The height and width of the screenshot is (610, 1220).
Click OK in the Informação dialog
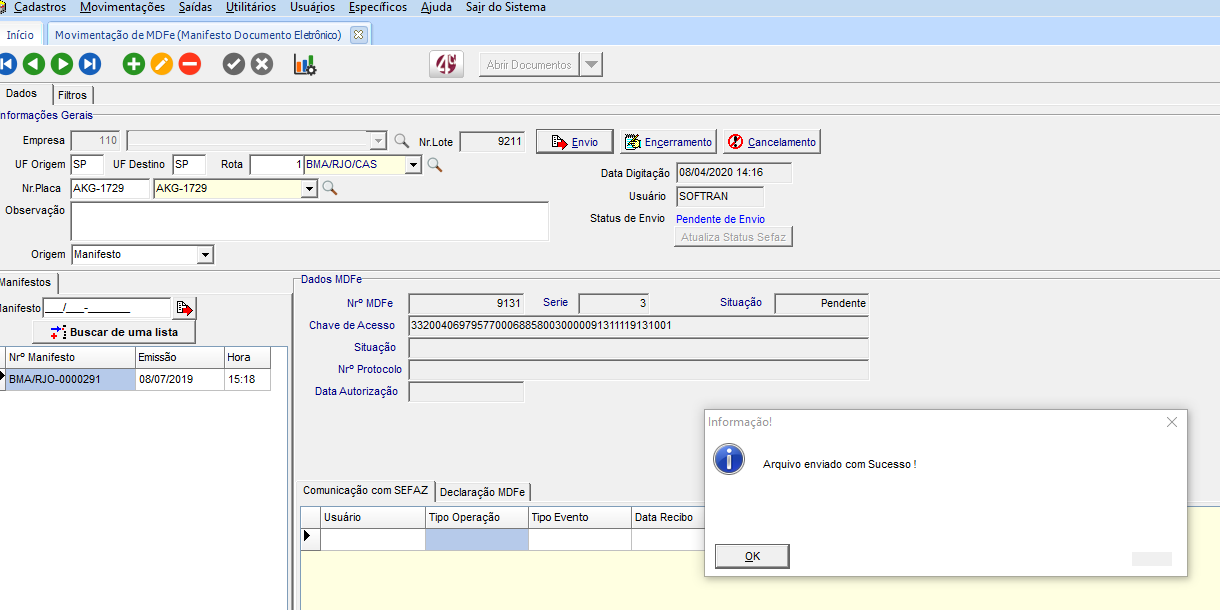point(752,556)
